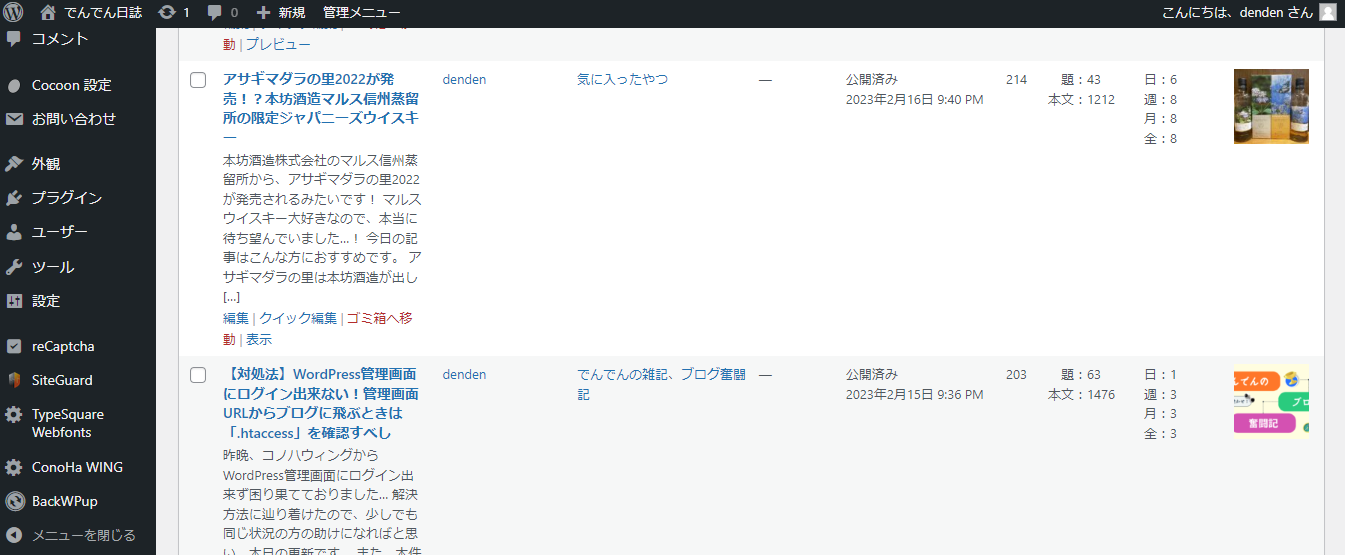The width and height of the screenshot is (1345, 555).
Task: Click post ID 203
Action: tap(1016, 374)
